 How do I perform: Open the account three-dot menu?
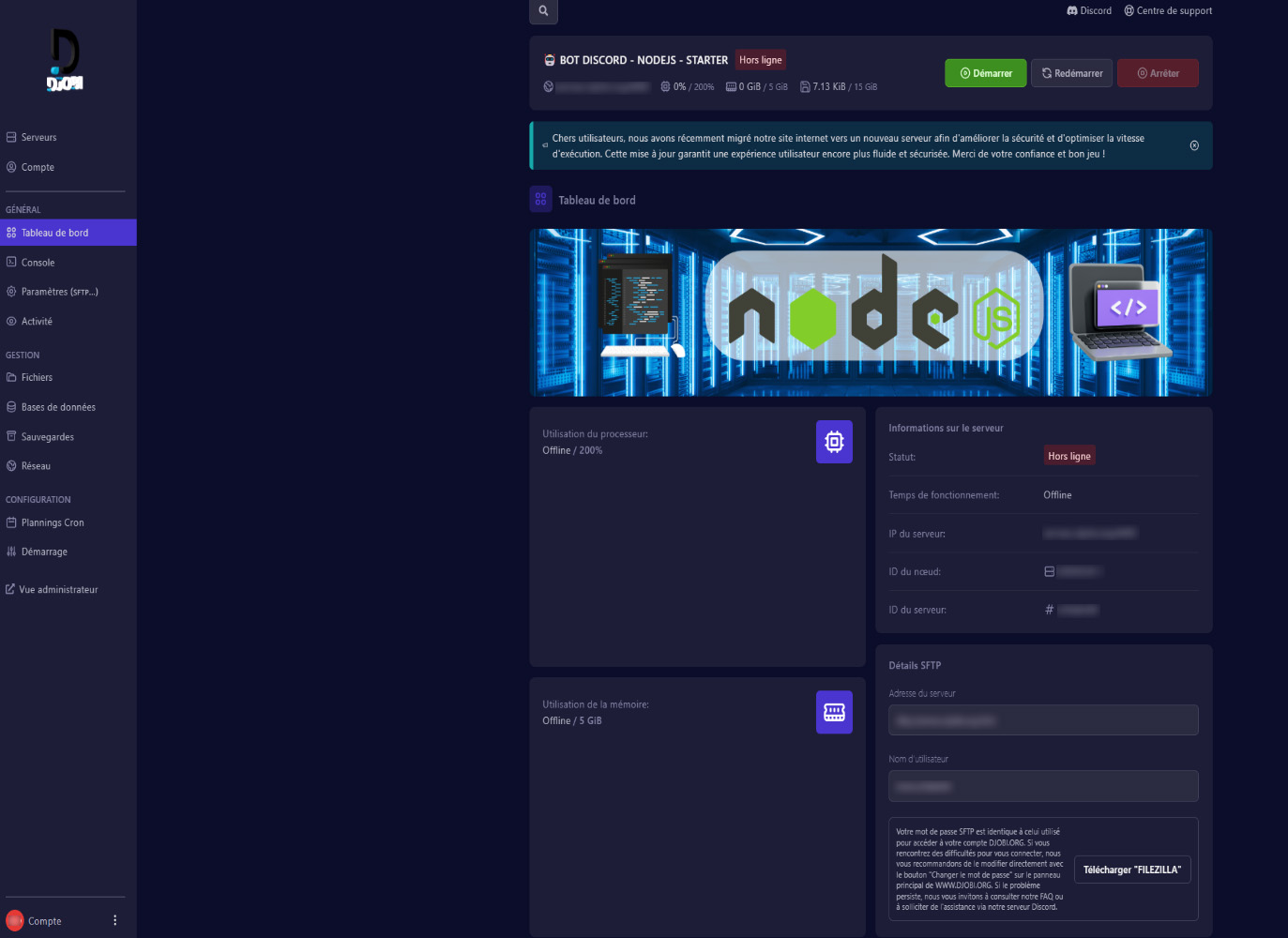coord(115,920)
